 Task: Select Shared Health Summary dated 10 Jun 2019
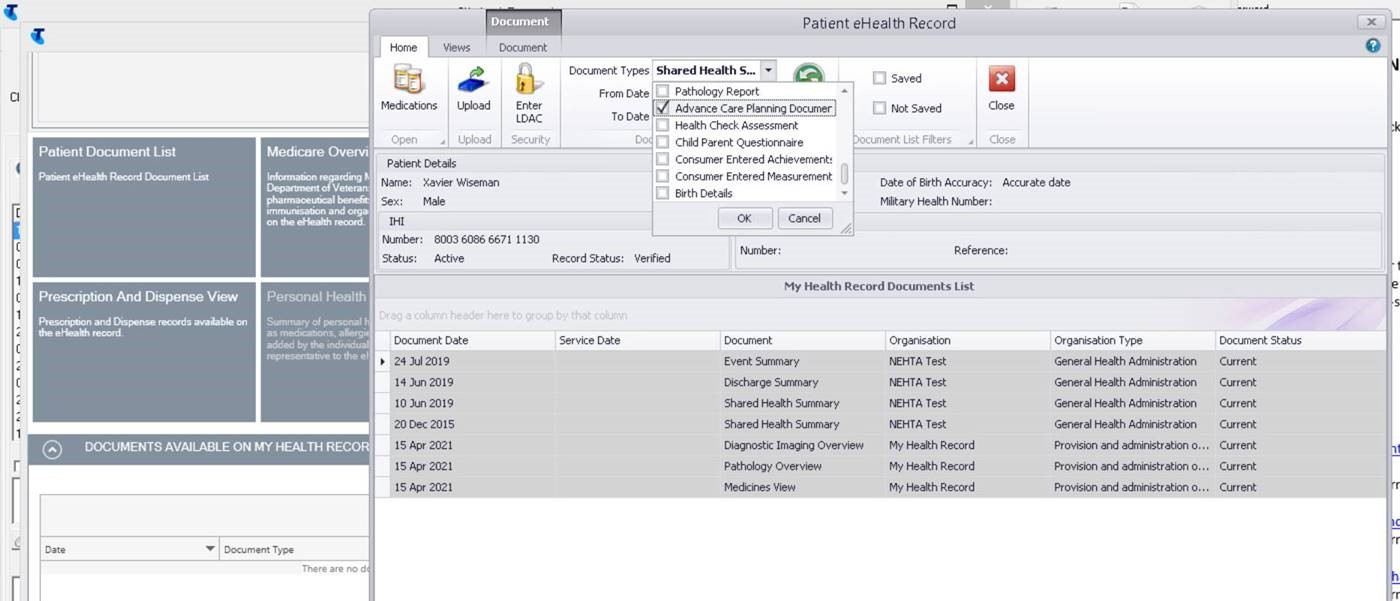tap(881, 403)
